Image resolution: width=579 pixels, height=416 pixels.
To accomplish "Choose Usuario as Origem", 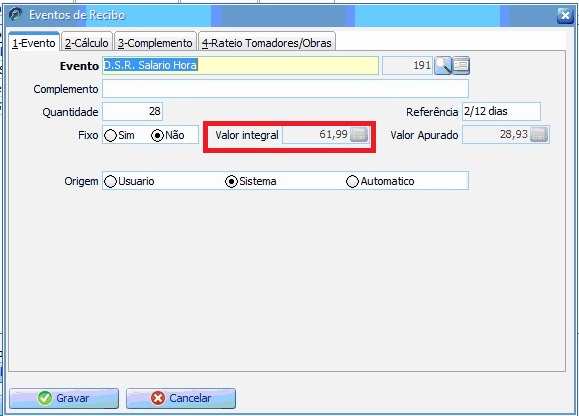I will click(110, 181).
